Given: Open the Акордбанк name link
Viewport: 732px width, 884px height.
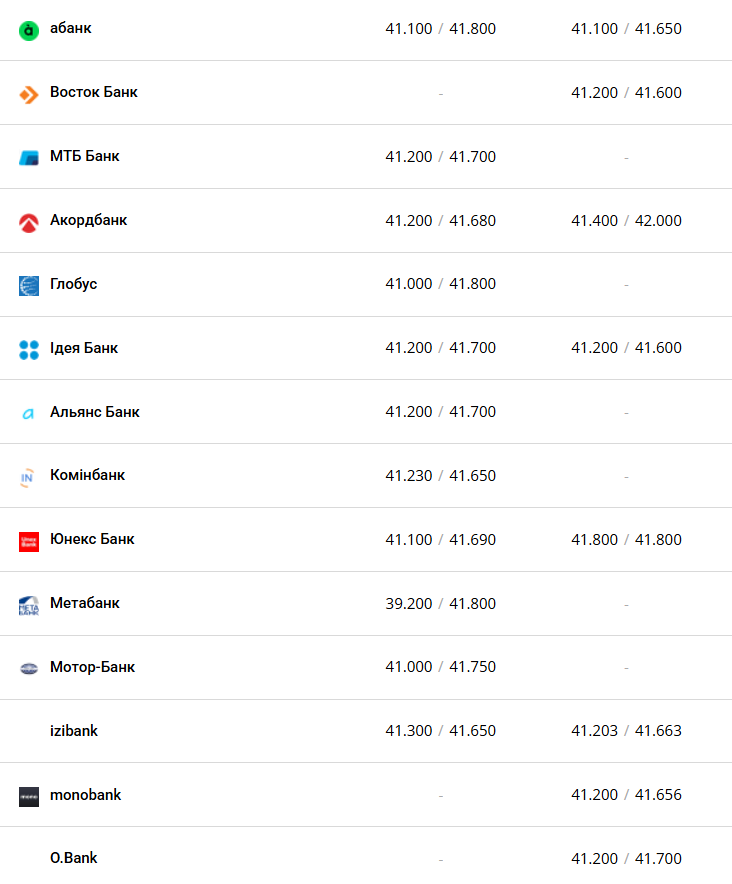Looking at the screenshot, I should tap(89, 220).
